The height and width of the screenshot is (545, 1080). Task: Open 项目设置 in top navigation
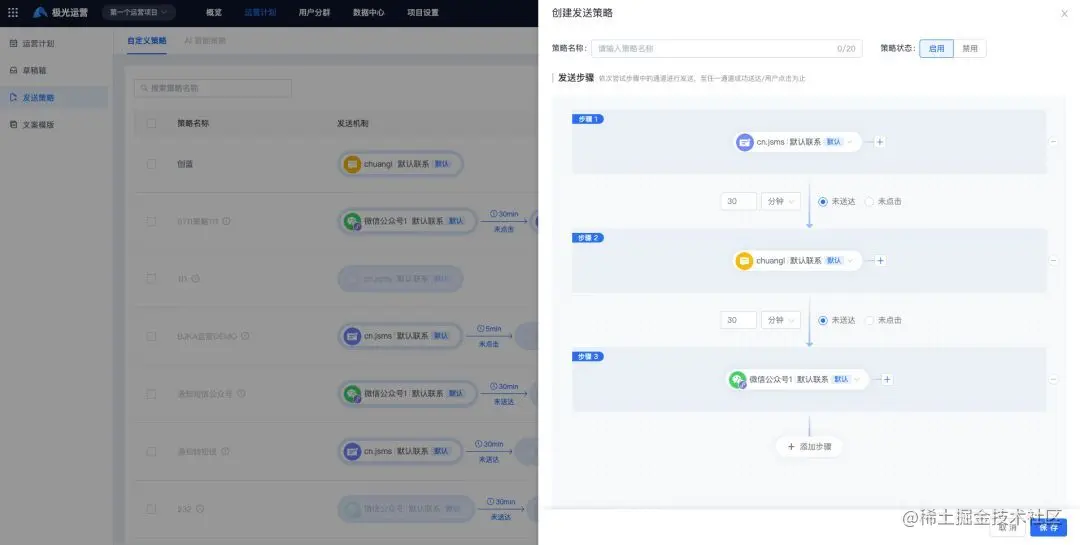pos(422,12)
